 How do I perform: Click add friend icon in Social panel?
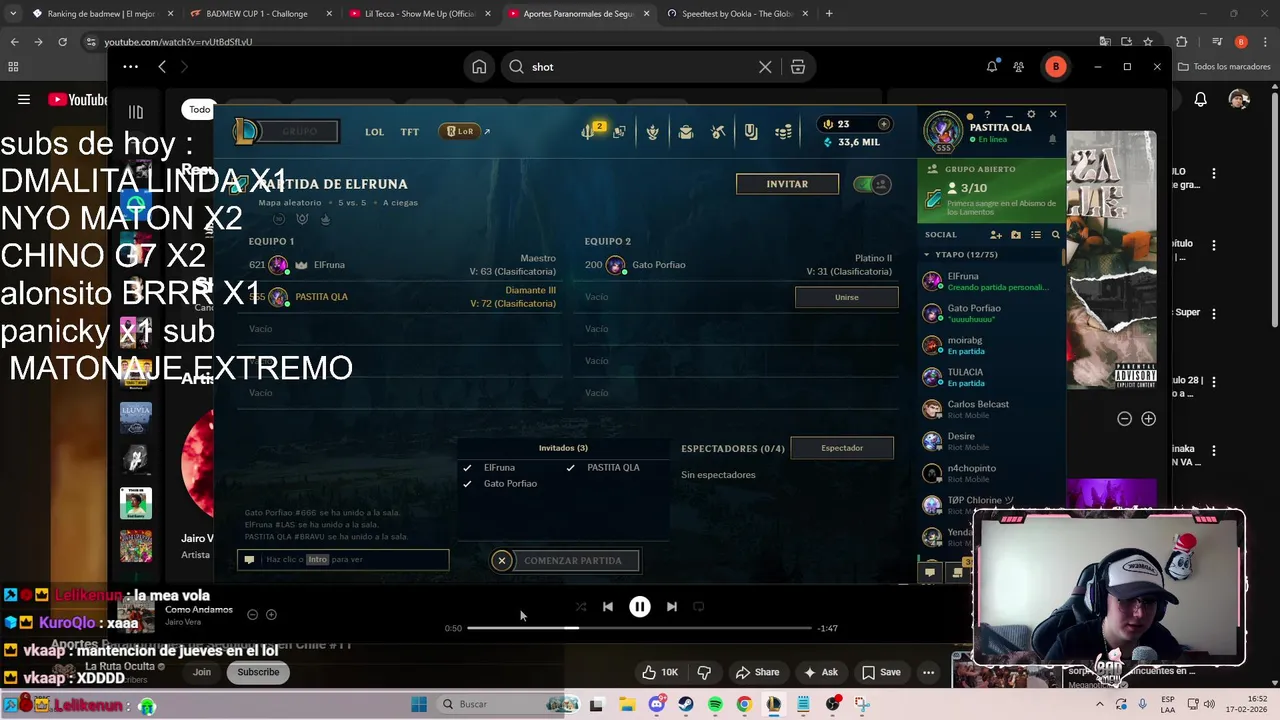[x=996, y=235]
